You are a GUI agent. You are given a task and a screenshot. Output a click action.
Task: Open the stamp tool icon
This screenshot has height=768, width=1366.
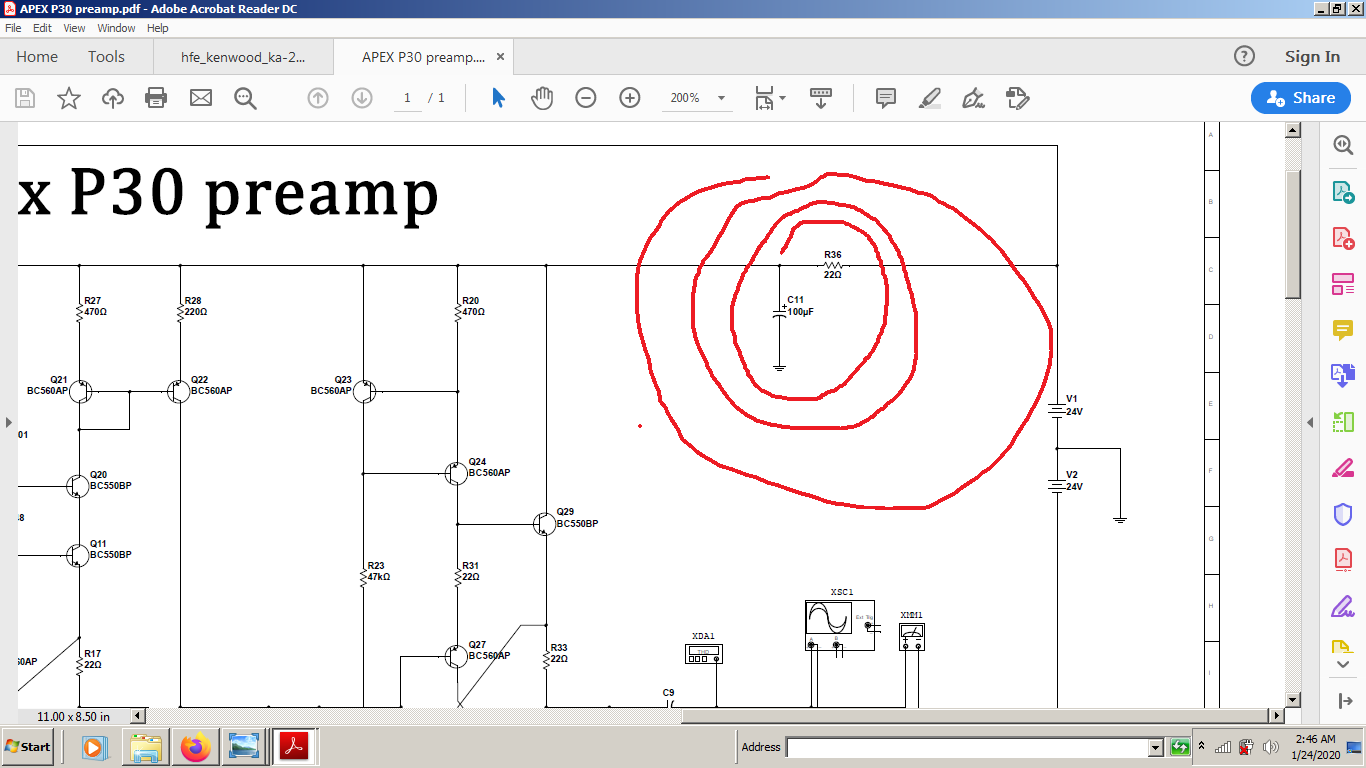(1017, 98)
